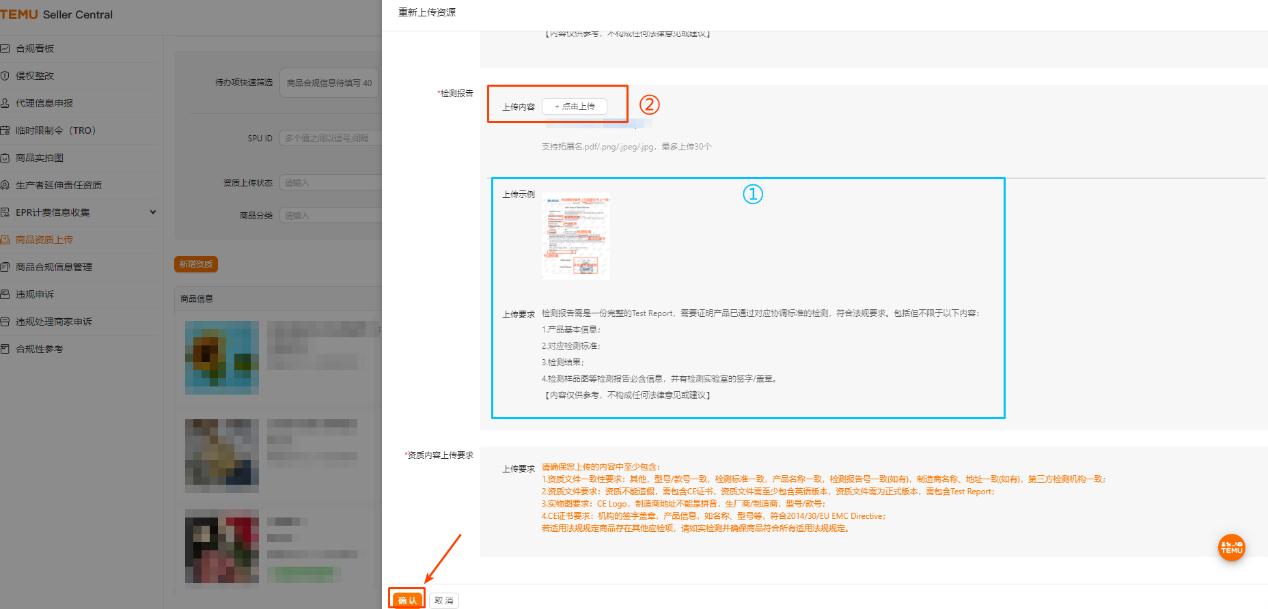1268x609 pixels.
Task: Go to 商品合规信息管理 in sidebar
Action: point(13,266)
